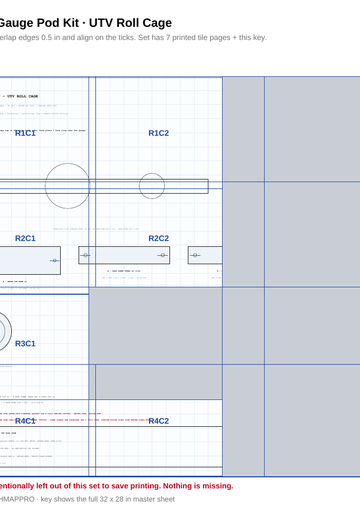360x520 pixels.
Task: Select the R2C2 tile label
Action: [x=159, y=238]
